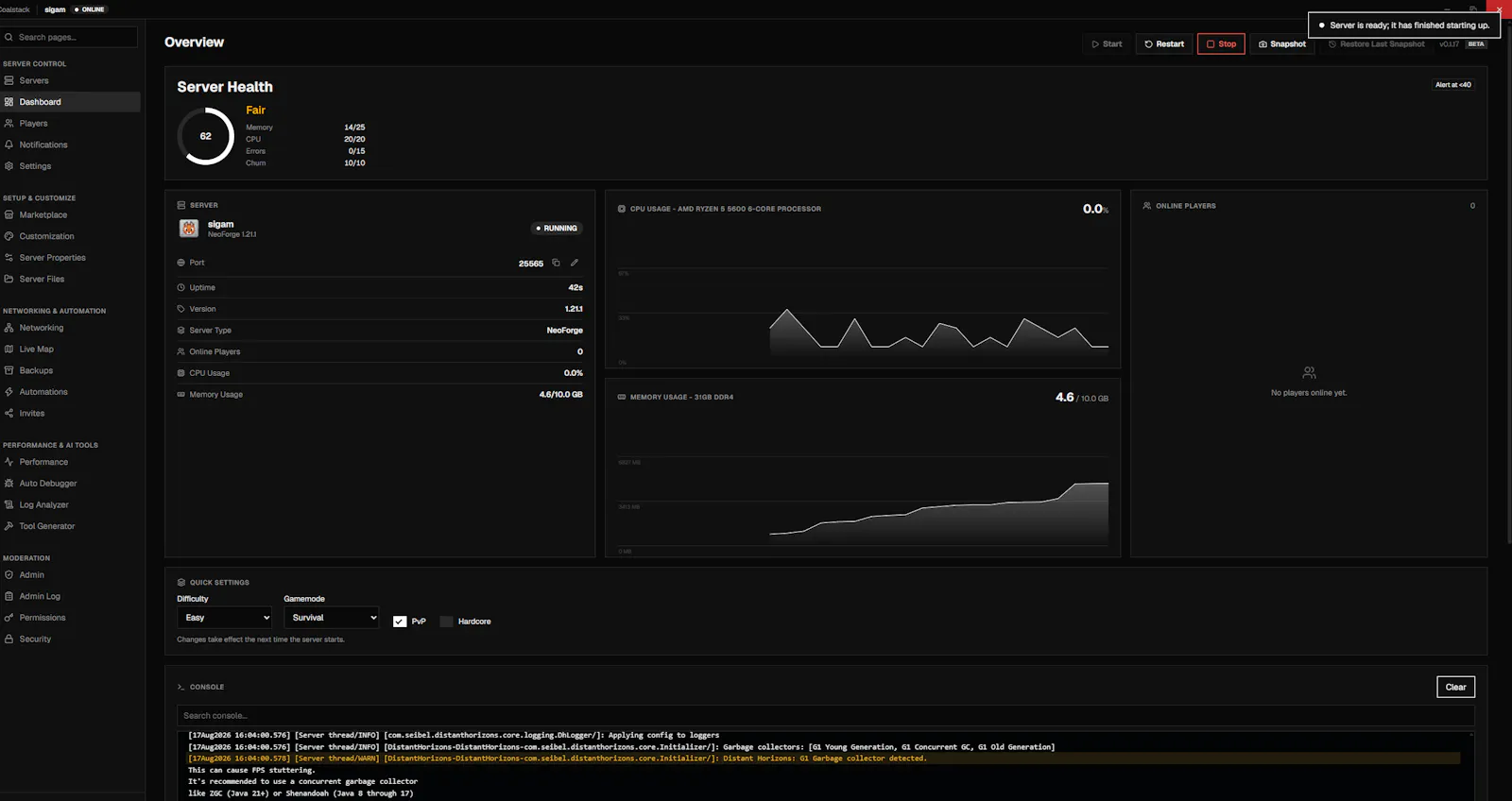This screenshot has width=1512, height=801.
Task: Clear the console output
Action: point(1455,687)
